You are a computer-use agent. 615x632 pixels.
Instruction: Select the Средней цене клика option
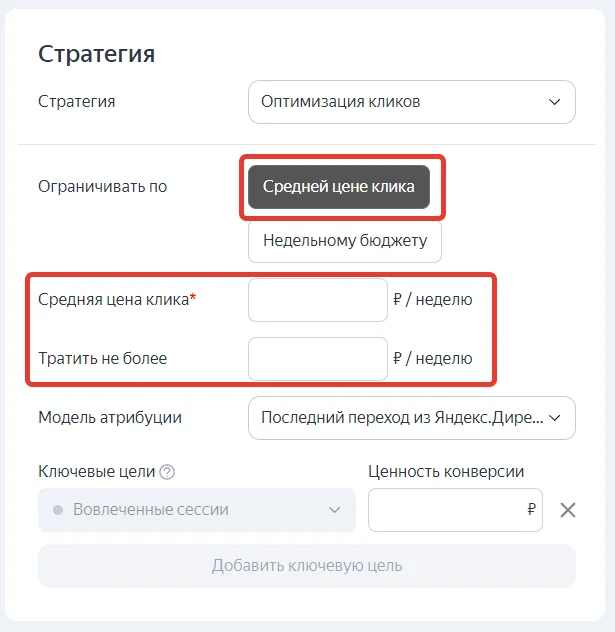339,187
